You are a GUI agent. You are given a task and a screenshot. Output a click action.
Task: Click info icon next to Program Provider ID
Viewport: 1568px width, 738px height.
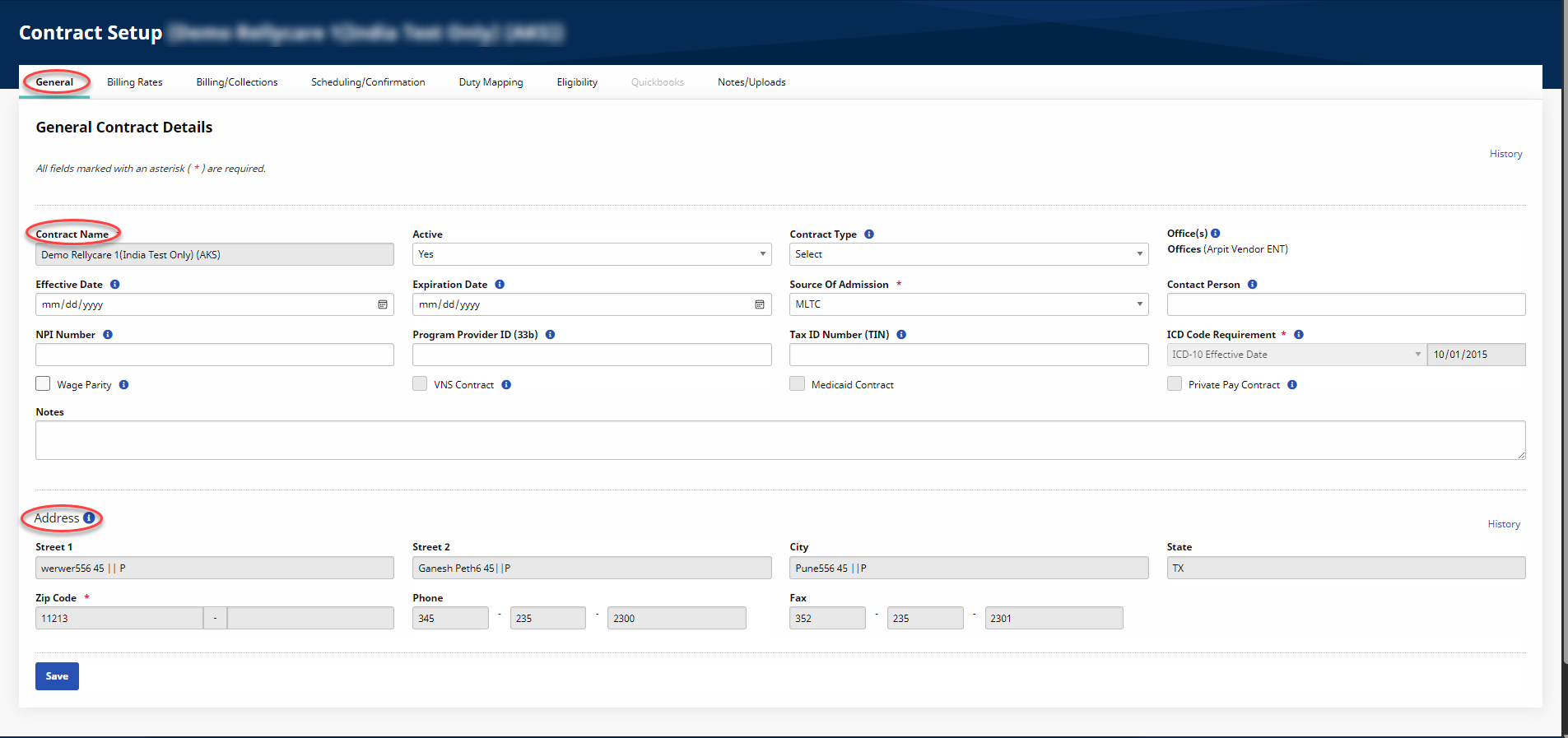(551, 335)
